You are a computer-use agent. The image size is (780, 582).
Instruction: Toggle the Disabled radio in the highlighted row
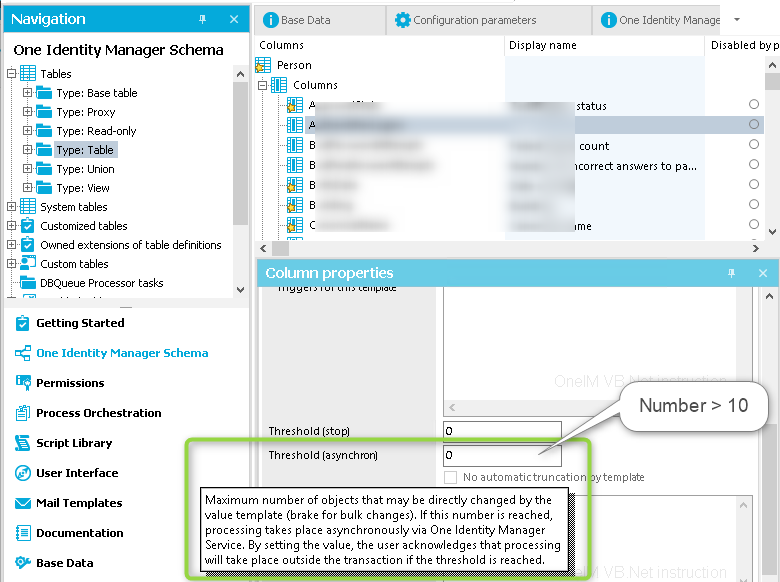[754, 124]
